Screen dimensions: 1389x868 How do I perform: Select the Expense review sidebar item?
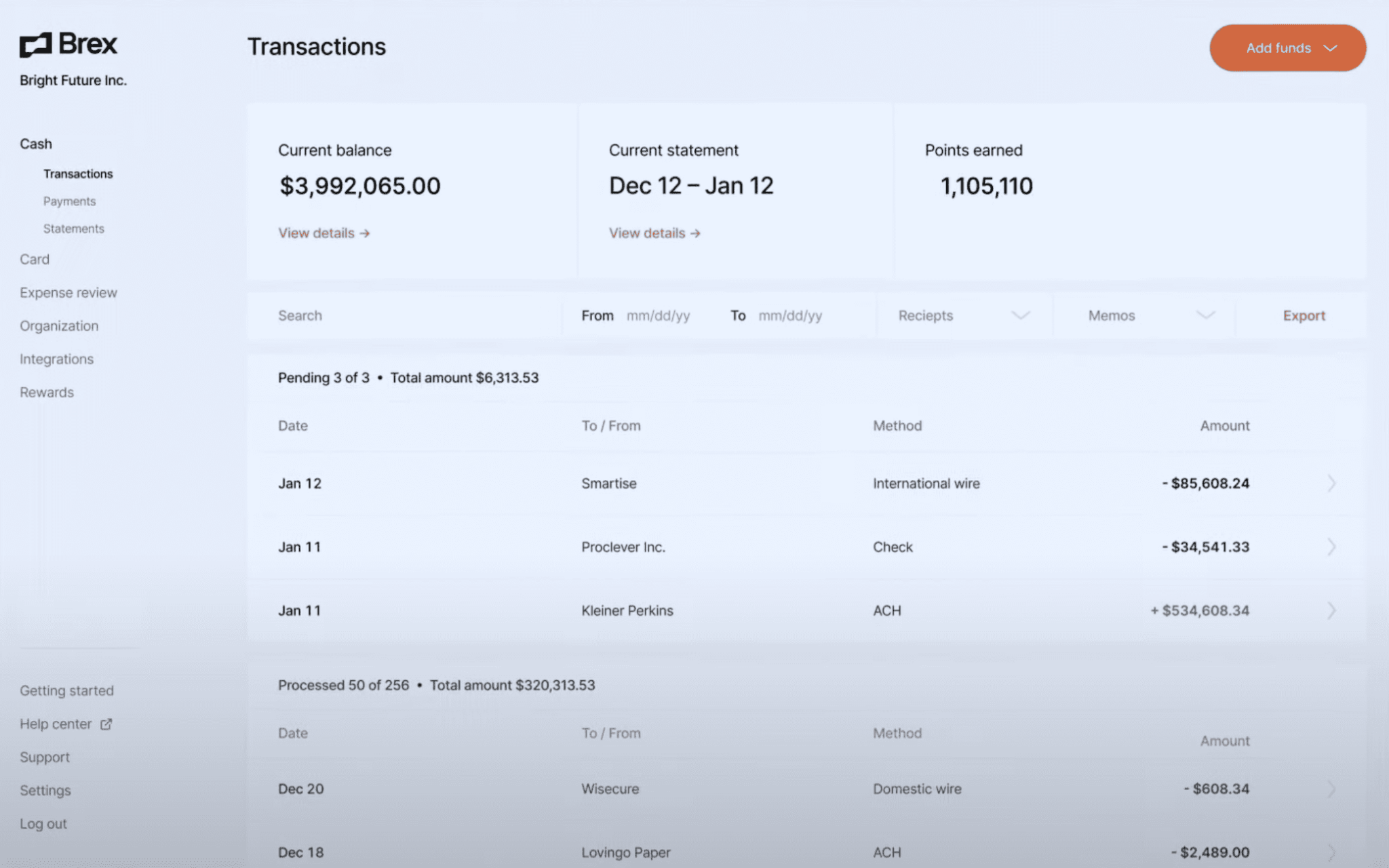click(68, 292)
